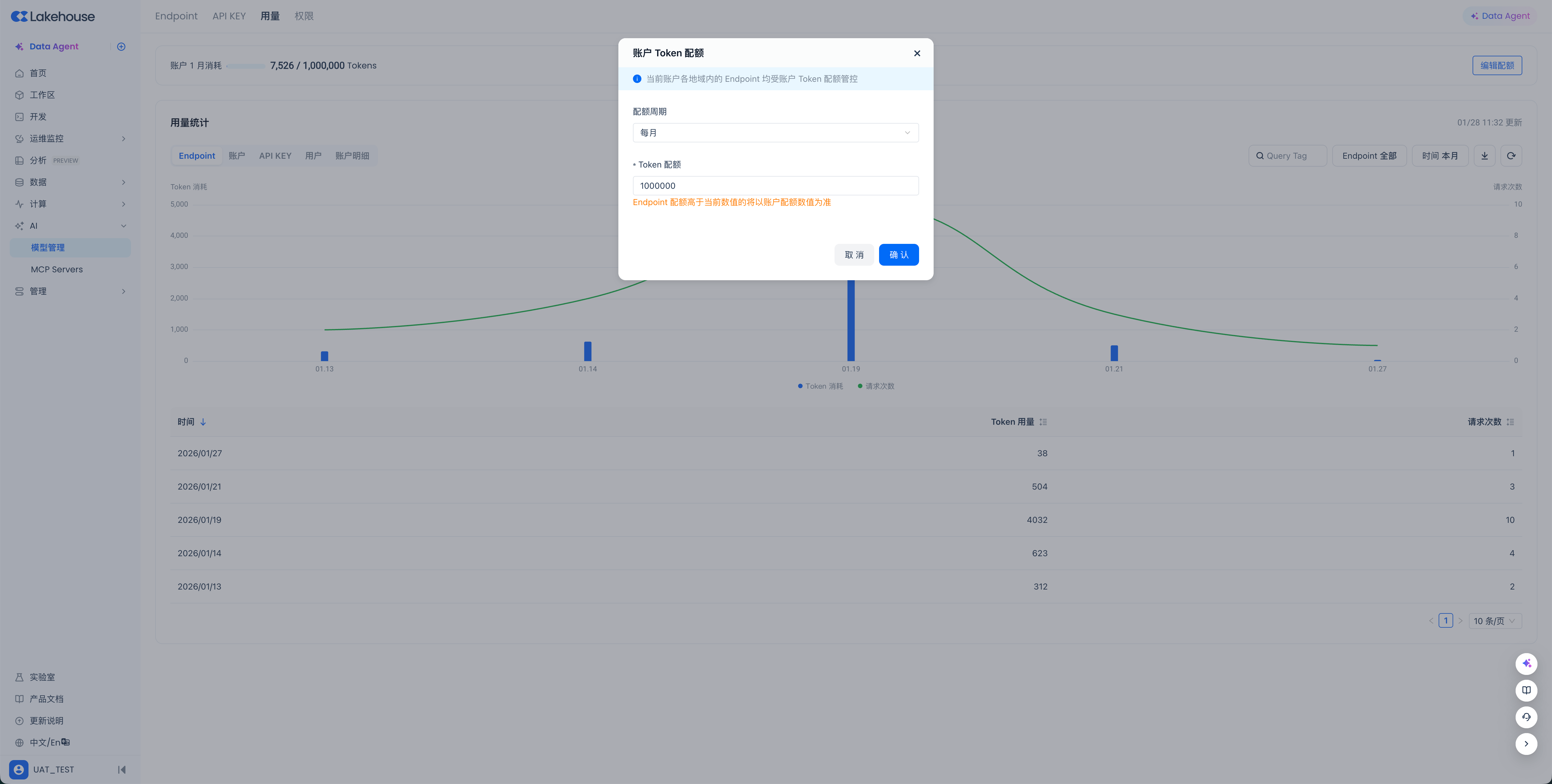Screen dimensions: 1552x784
Task: Select the 账户明细 statistics tab
Action: (352, 156)
